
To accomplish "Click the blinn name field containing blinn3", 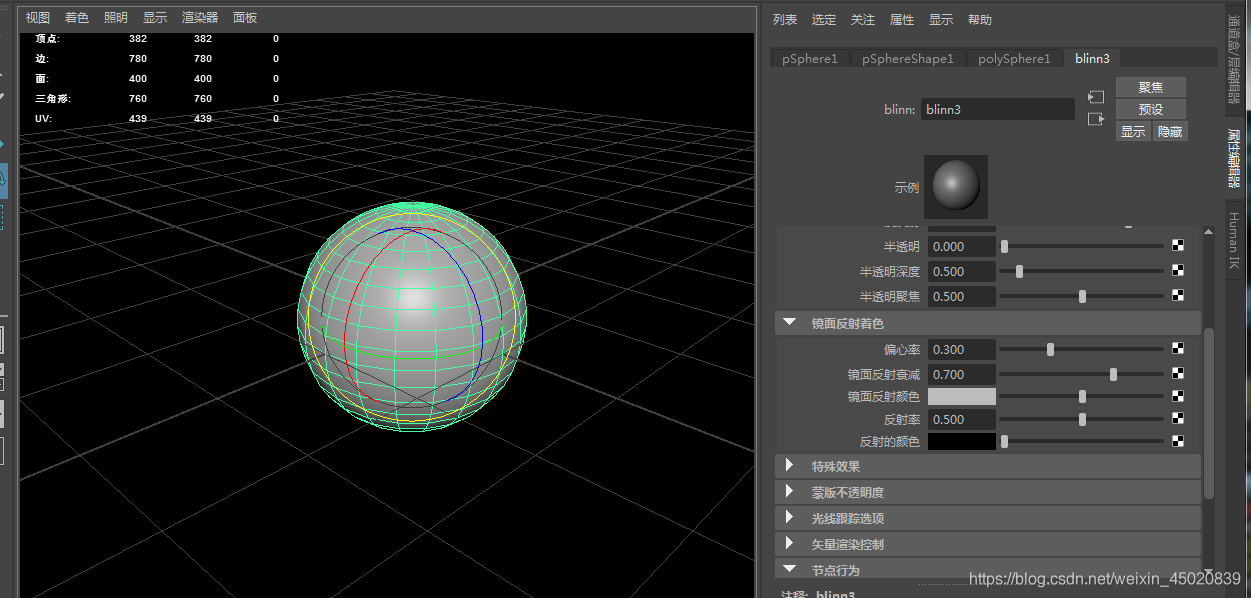I will pyautogui.click(x=998, y=109).
